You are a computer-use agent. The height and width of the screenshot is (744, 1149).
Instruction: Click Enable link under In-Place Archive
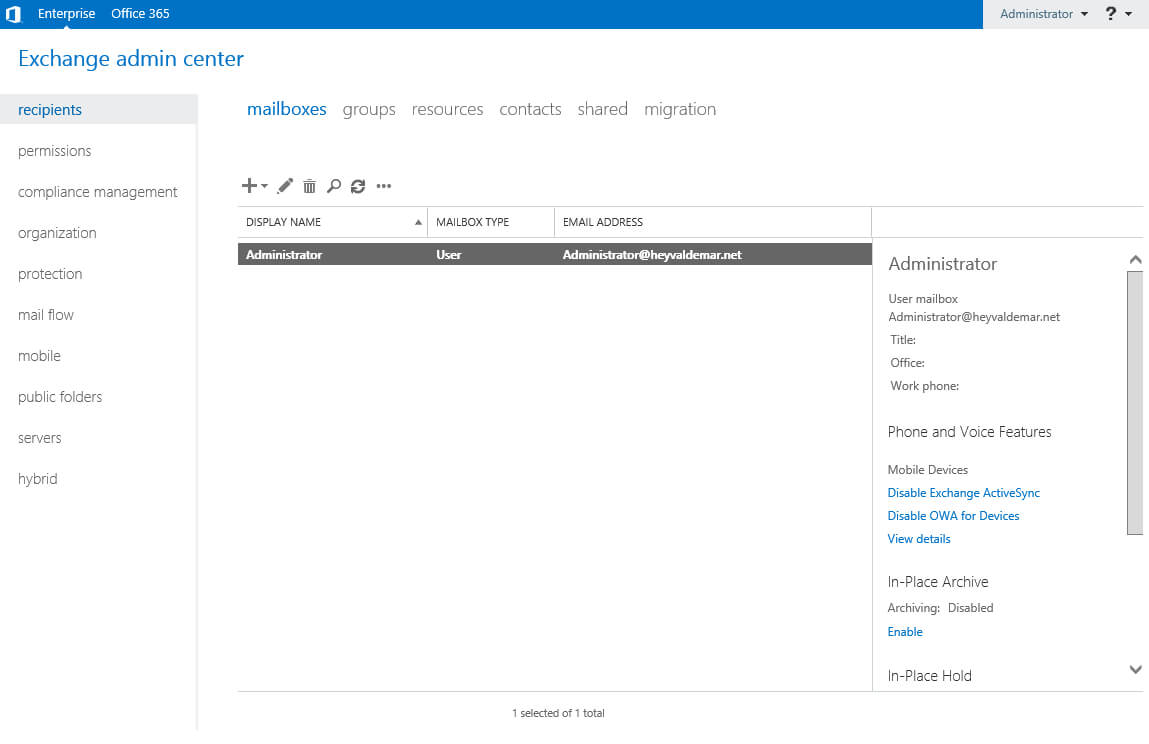[905, 631]
